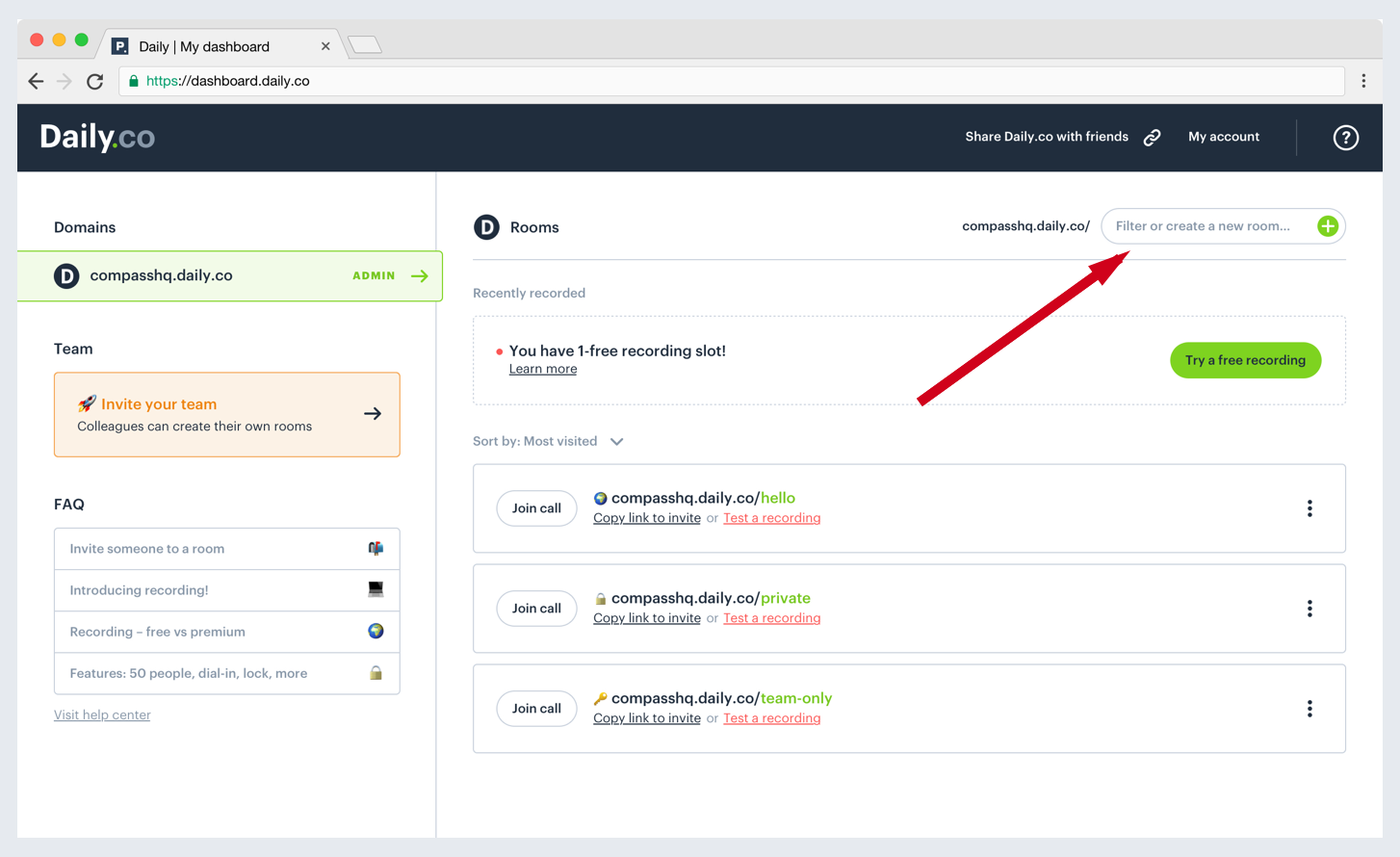1400x857 pixels.
Task: Join call for the private room
Action: (x=536, y=609)
